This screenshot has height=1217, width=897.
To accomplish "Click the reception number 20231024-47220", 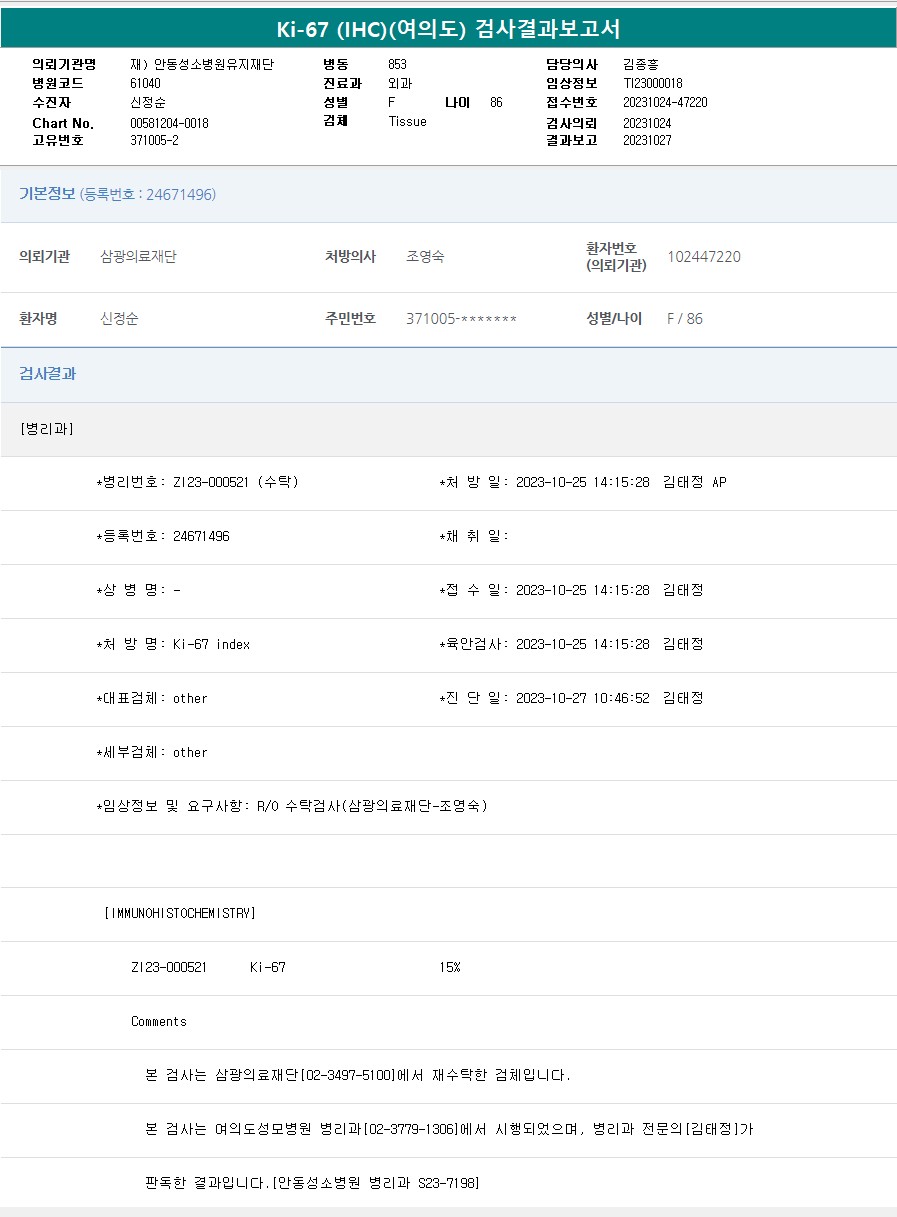I will click(x=665, y=103).
